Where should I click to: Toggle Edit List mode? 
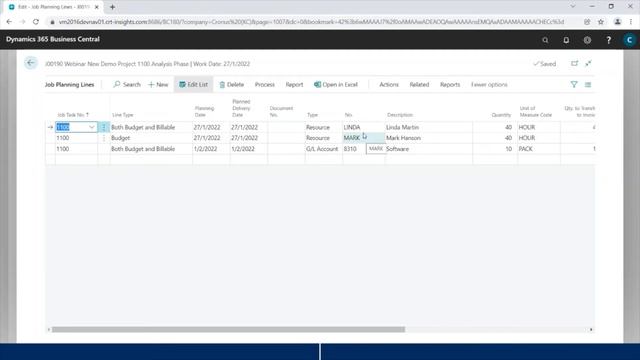click(x=193, y=84)
